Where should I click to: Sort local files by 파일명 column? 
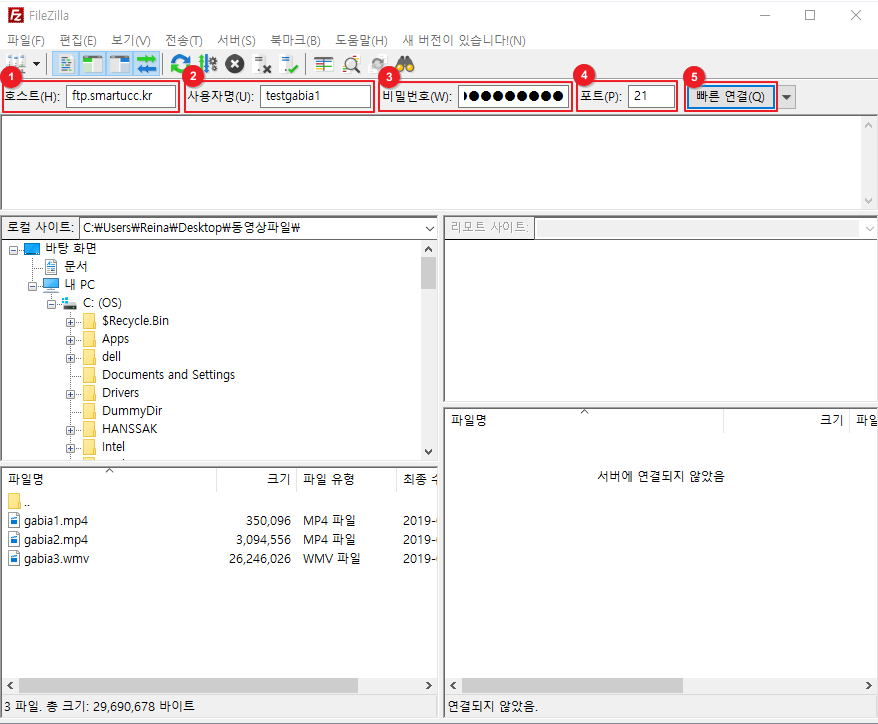109,479
